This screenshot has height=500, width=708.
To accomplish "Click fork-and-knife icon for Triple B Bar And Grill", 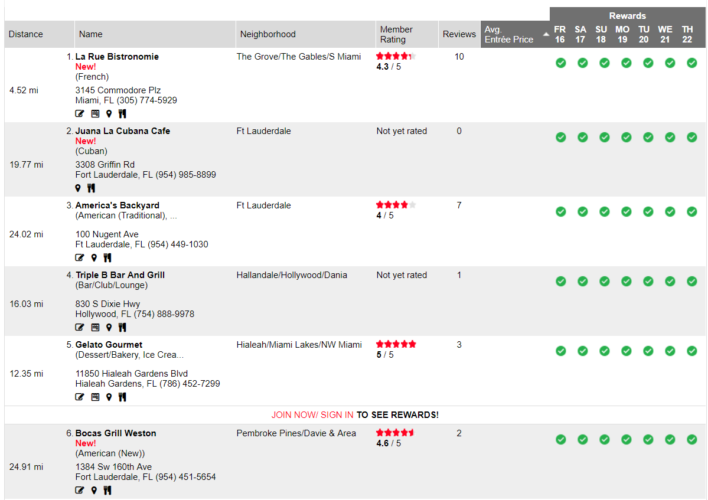I will pyautogui.click(x=122, y=327).
